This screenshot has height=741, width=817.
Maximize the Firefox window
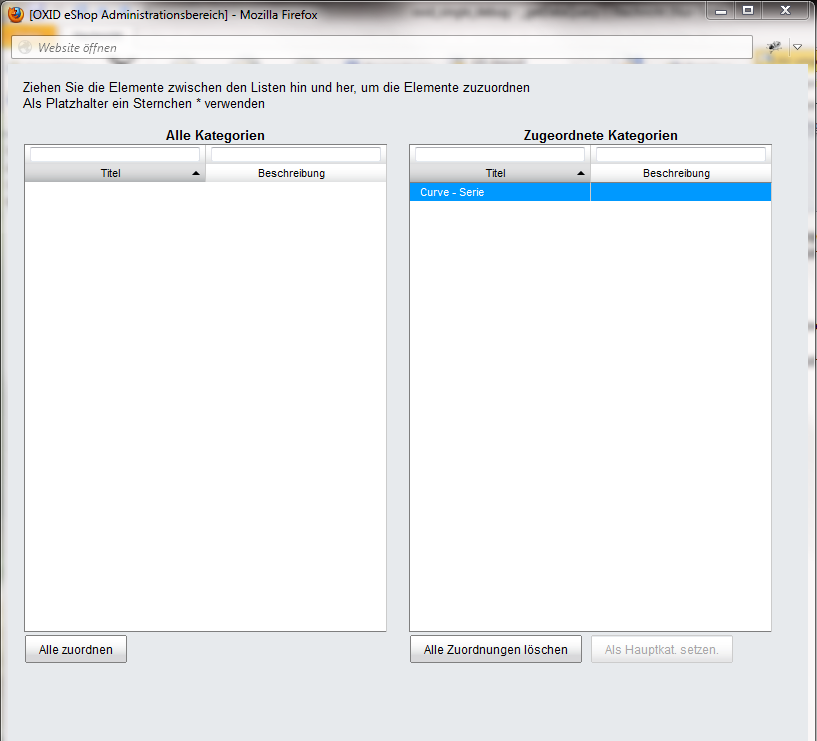(747, 10)
